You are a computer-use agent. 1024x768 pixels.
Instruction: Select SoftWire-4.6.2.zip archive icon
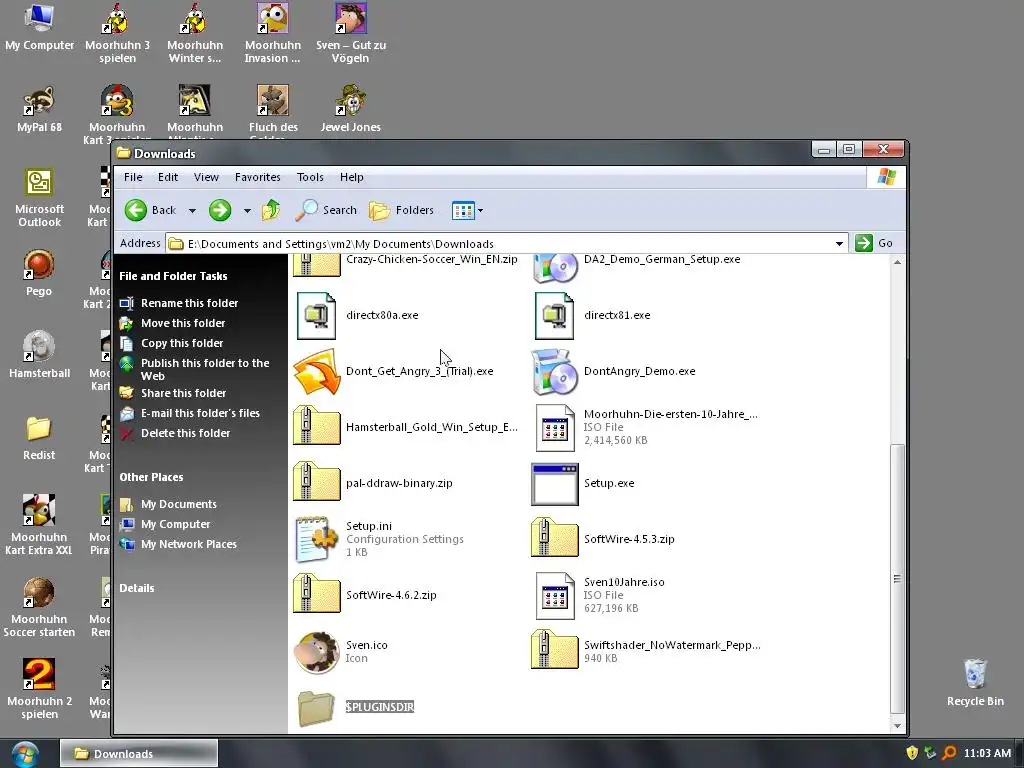coord(317,594)
